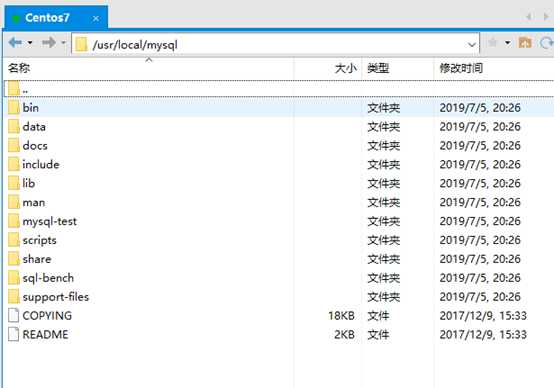Click the bin folder name
The width and height of the screenshot is (554, 388).
(31, 107)
